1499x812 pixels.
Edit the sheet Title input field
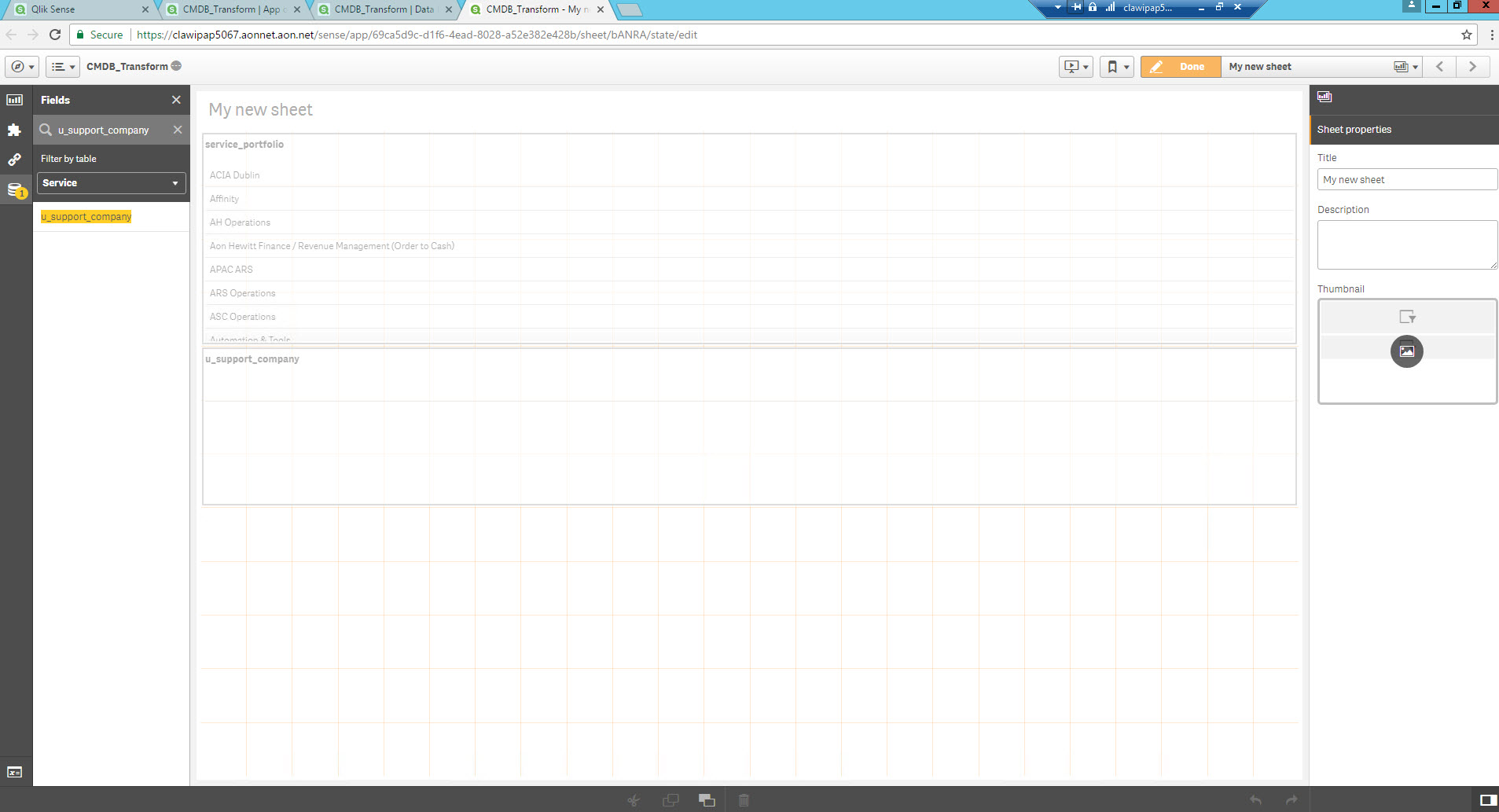tap(1407, 180)
